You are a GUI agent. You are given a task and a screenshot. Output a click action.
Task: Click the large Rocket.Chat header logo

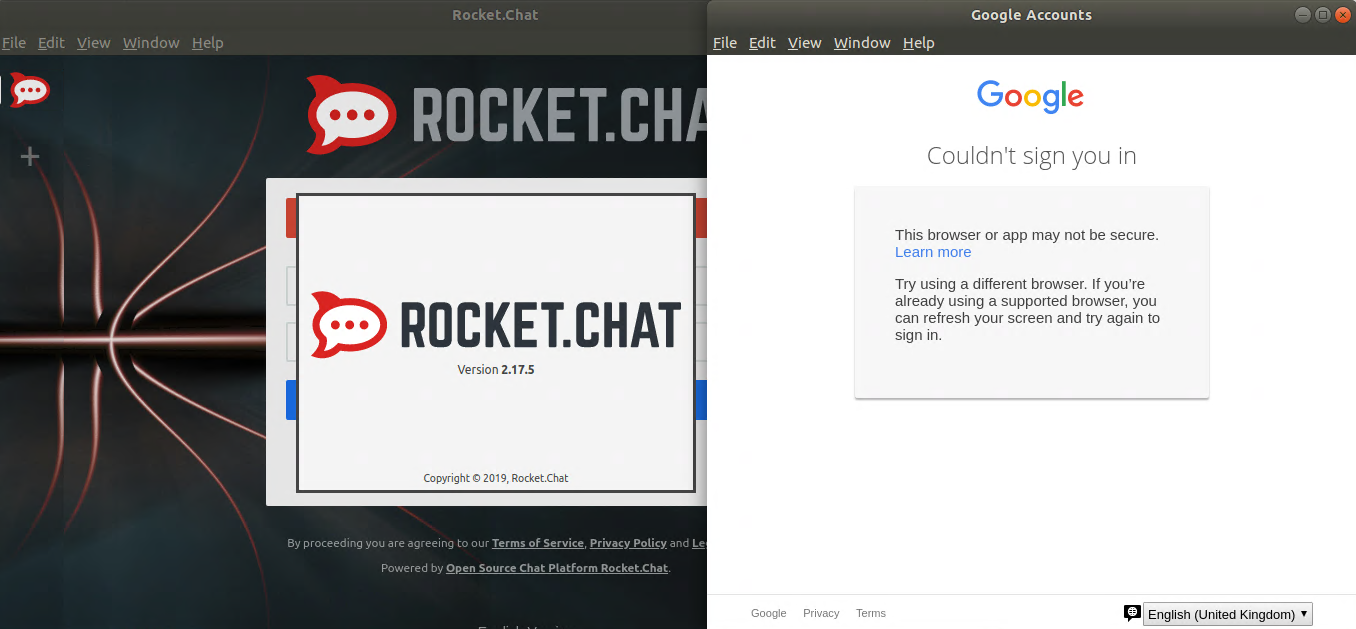[x=507, y=115]
